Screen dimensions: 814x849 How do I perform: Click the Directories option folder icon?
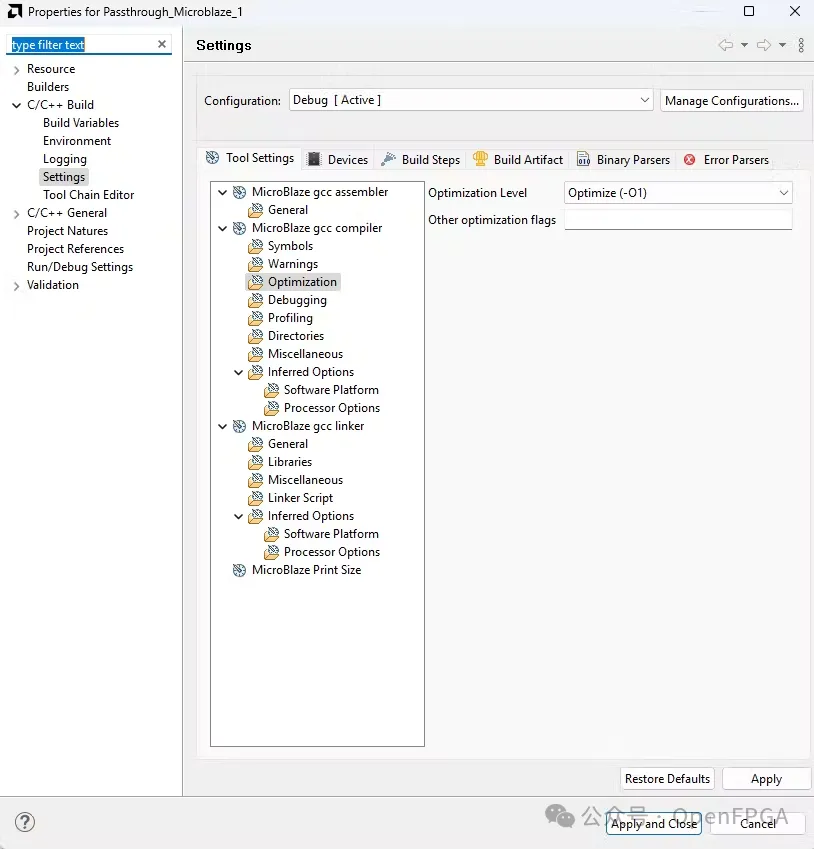[256, 336]
